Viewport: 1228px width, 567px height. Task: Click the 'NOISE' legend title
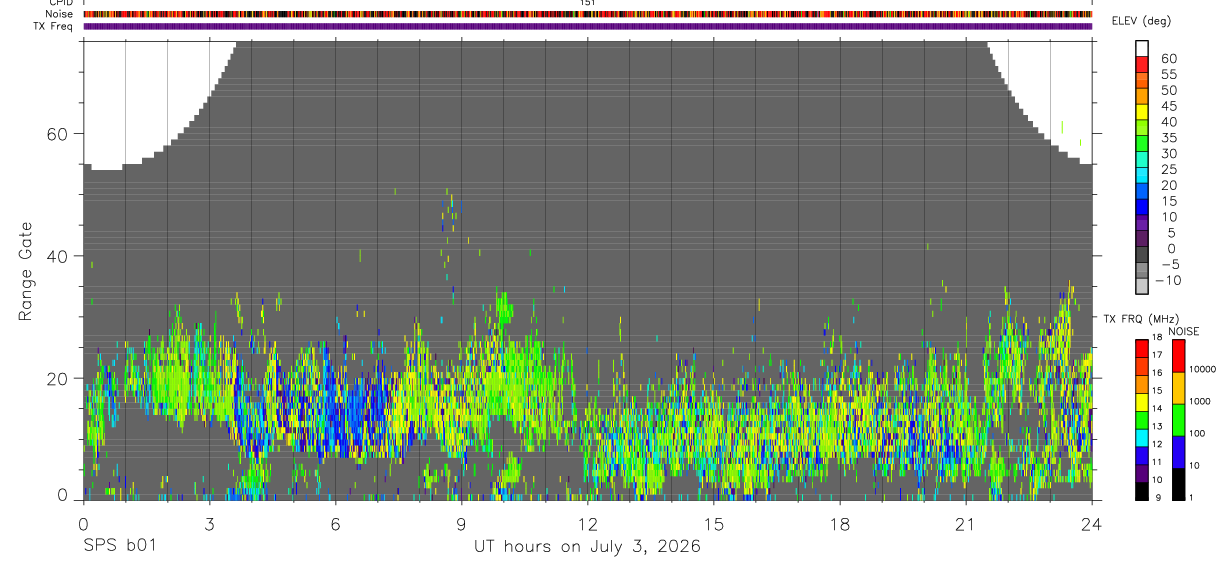(1183, 331)
